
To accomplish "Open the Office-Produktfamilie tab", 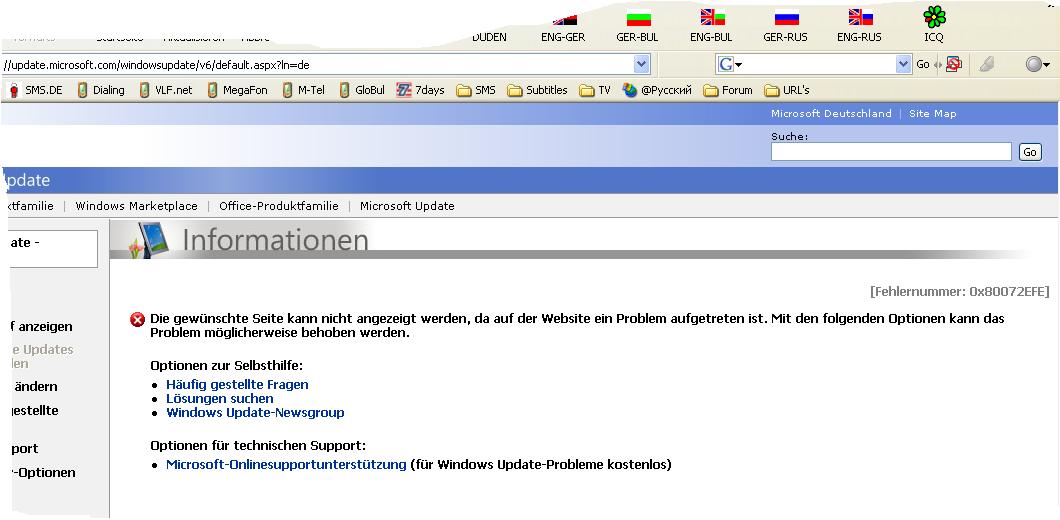I will pos(279,206).
